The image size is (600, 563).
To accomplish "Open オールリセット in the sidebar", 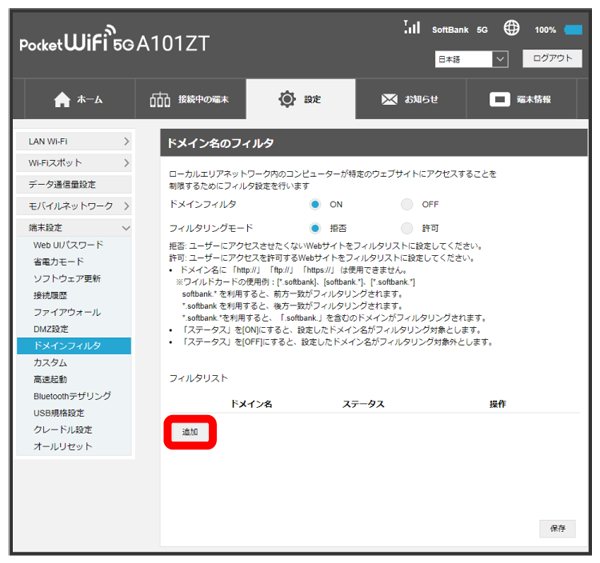I will 61,447.
